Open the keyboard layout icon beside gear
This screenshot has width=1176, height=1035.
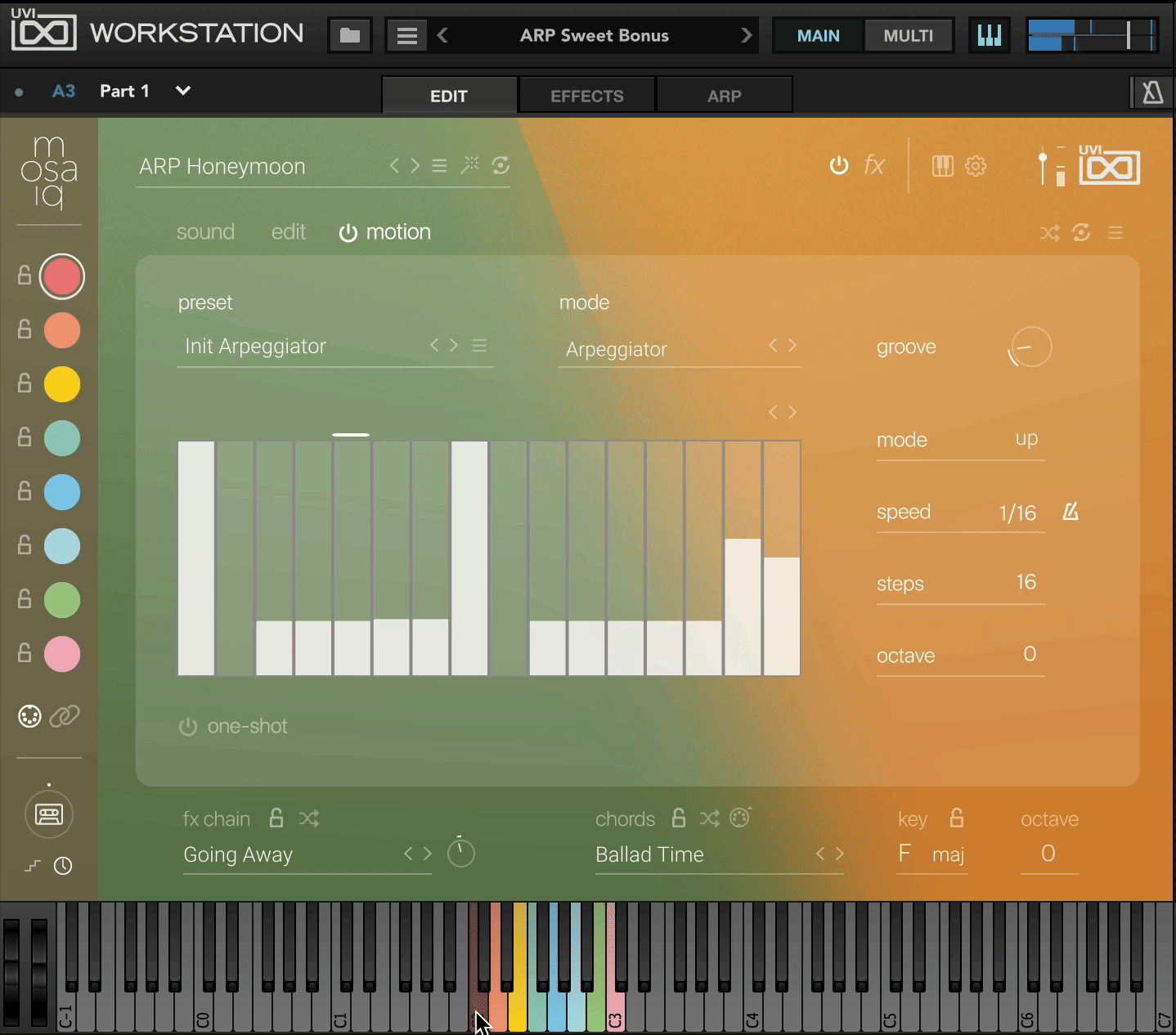[x=943, y=166]
